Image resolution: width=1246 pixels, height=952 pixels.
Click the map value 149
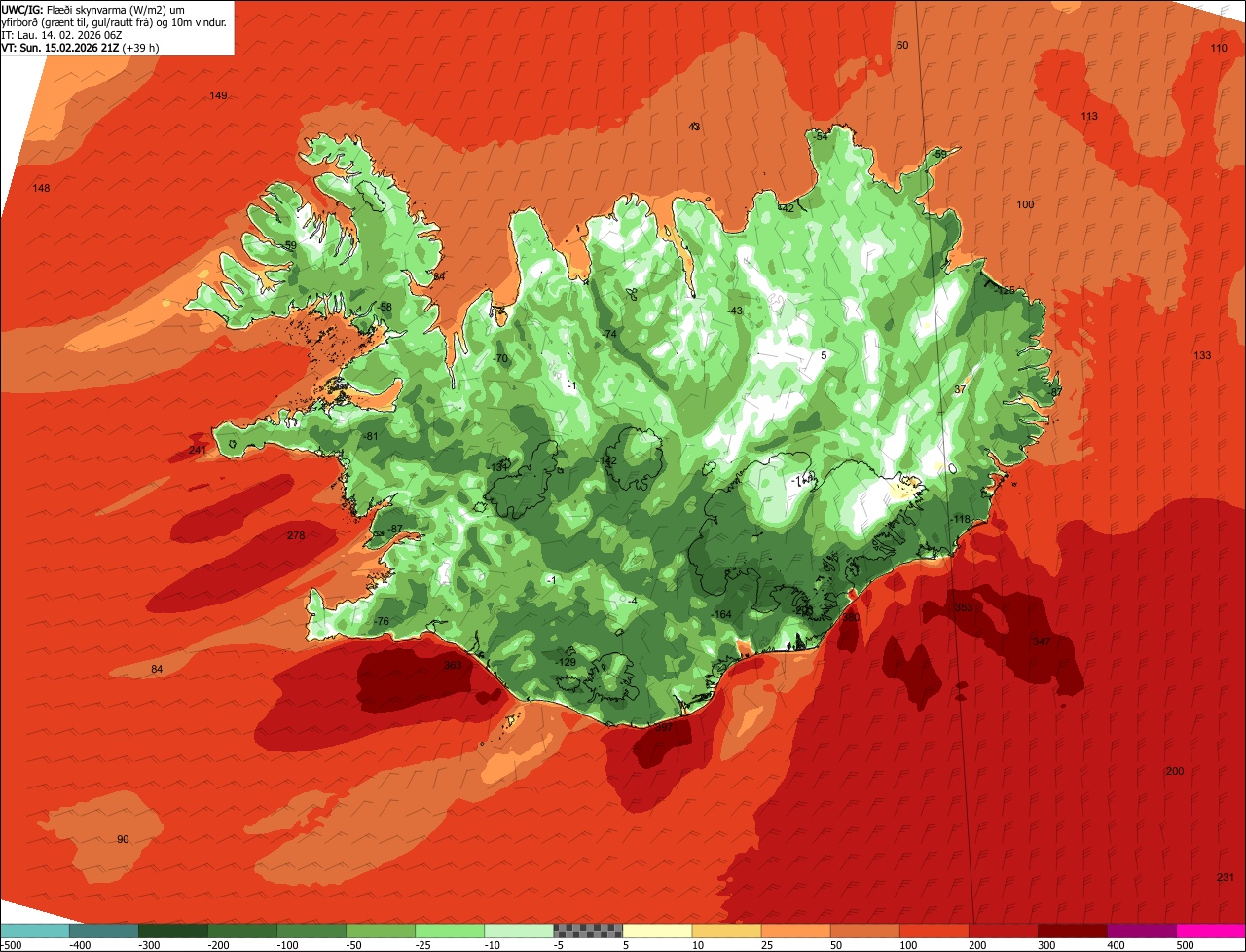tap(218, 95)
